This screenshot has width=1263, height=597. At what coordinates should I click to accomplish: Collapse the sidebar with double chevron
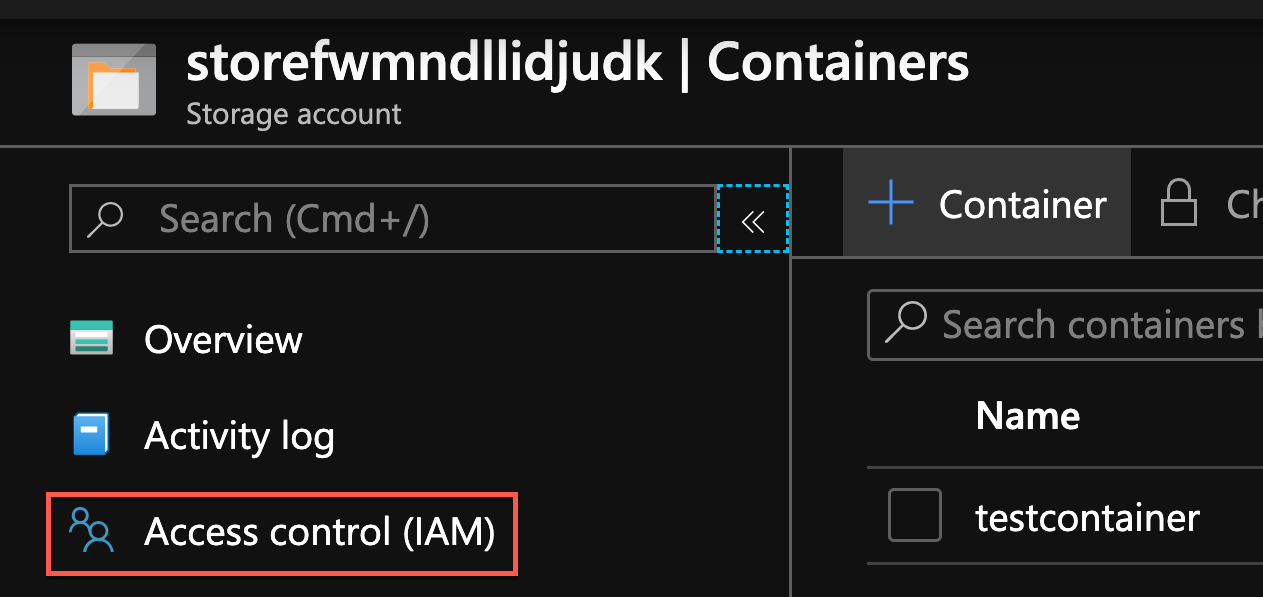[753, 219]
